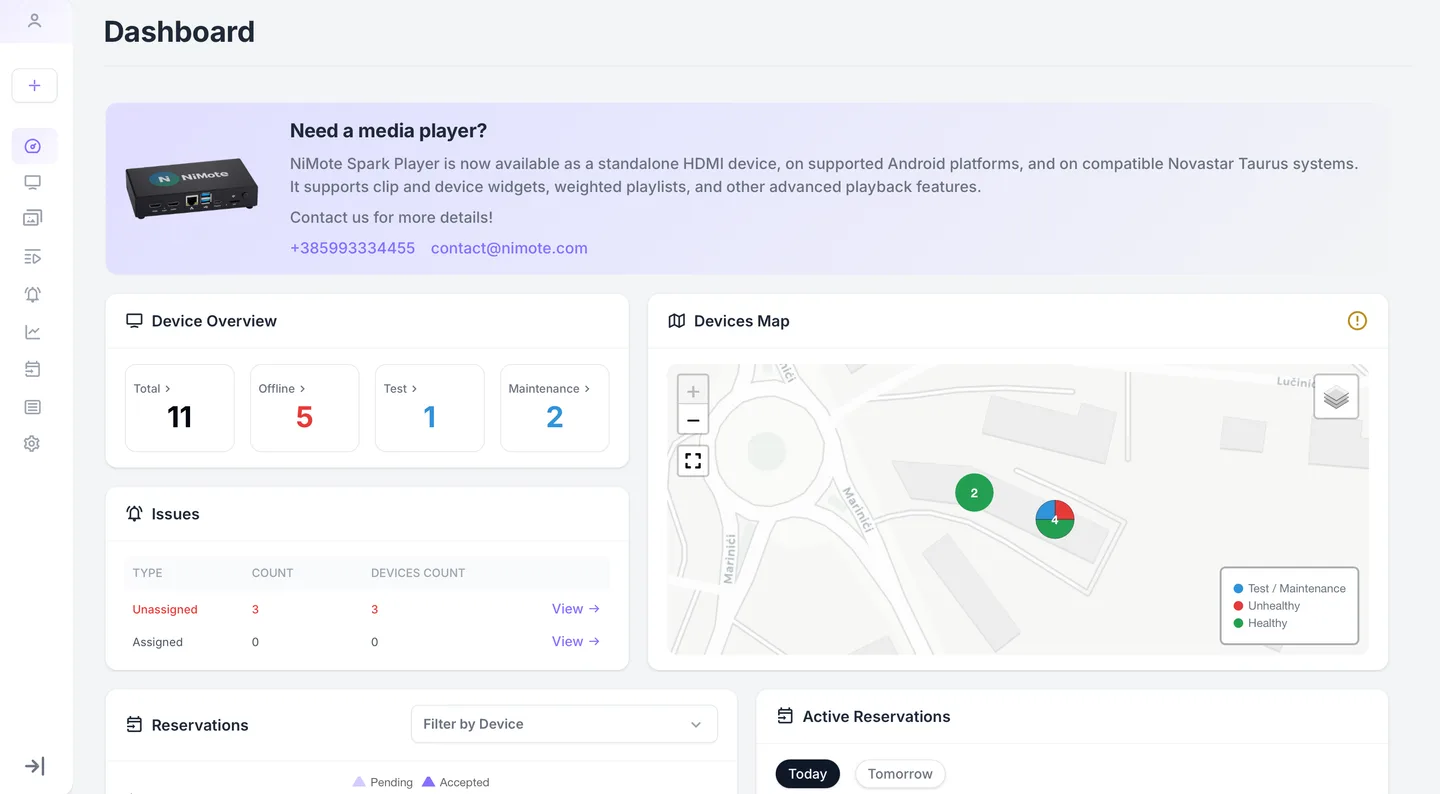Click the TYPE column header in Issues
The image size is (1440, 794).
point(147,573)
